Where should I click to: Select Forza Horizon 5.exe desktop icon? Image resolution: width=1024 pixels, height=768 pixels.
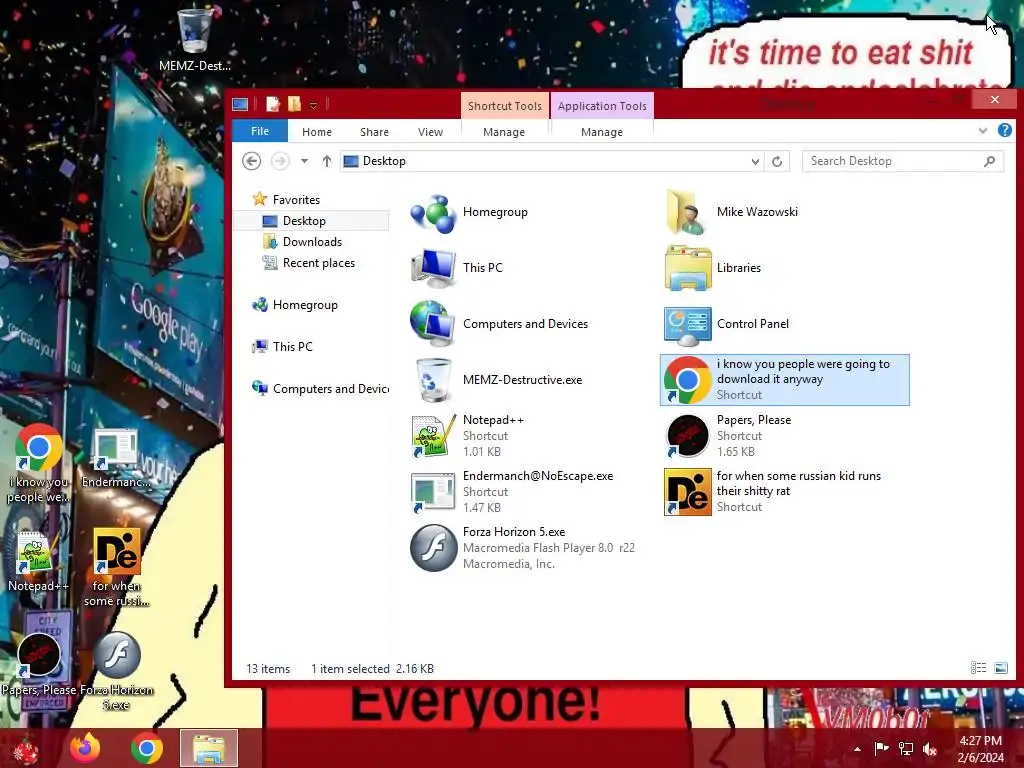click(x=117, y=654)
